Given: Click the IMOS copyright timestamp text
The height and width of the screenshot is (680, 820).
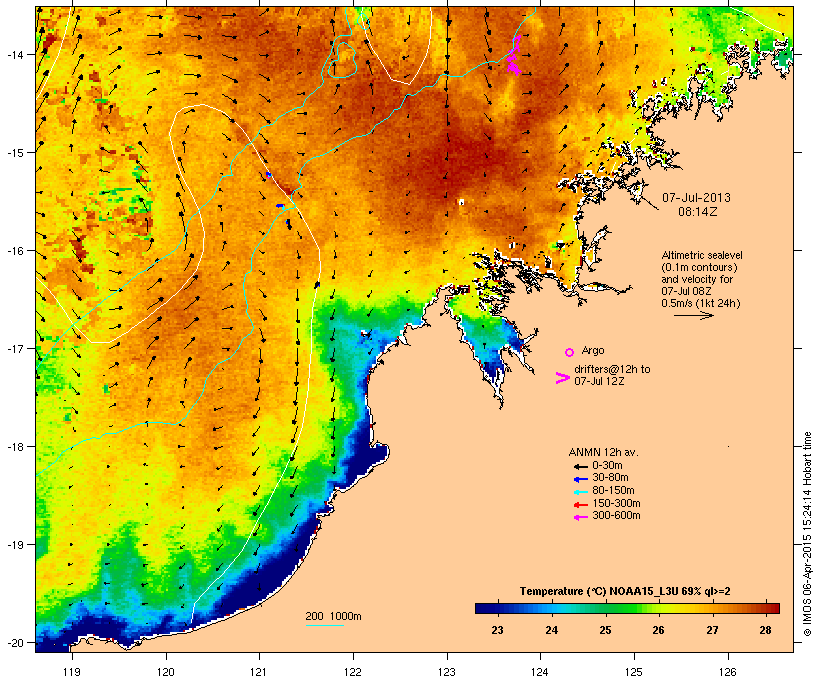Looking at the screenshot, I should coord(807,535).
